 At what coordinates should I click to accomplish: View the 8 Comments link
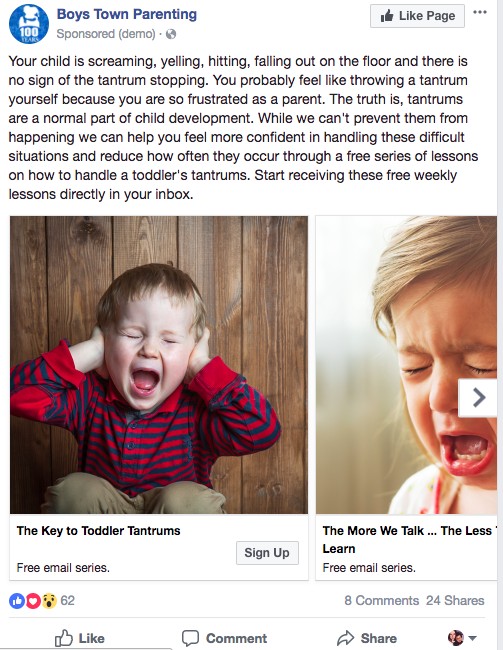pos(382,601)
